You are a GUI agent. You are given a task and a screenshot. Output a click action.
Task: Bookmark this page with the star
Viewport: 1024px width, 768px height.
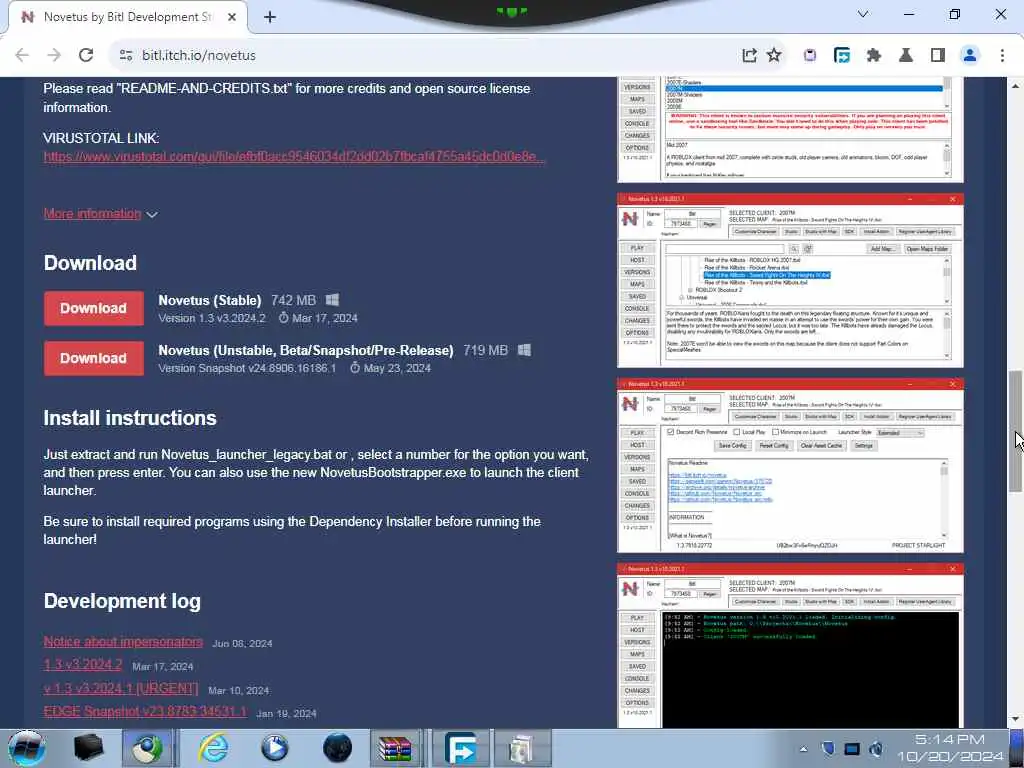774,56
